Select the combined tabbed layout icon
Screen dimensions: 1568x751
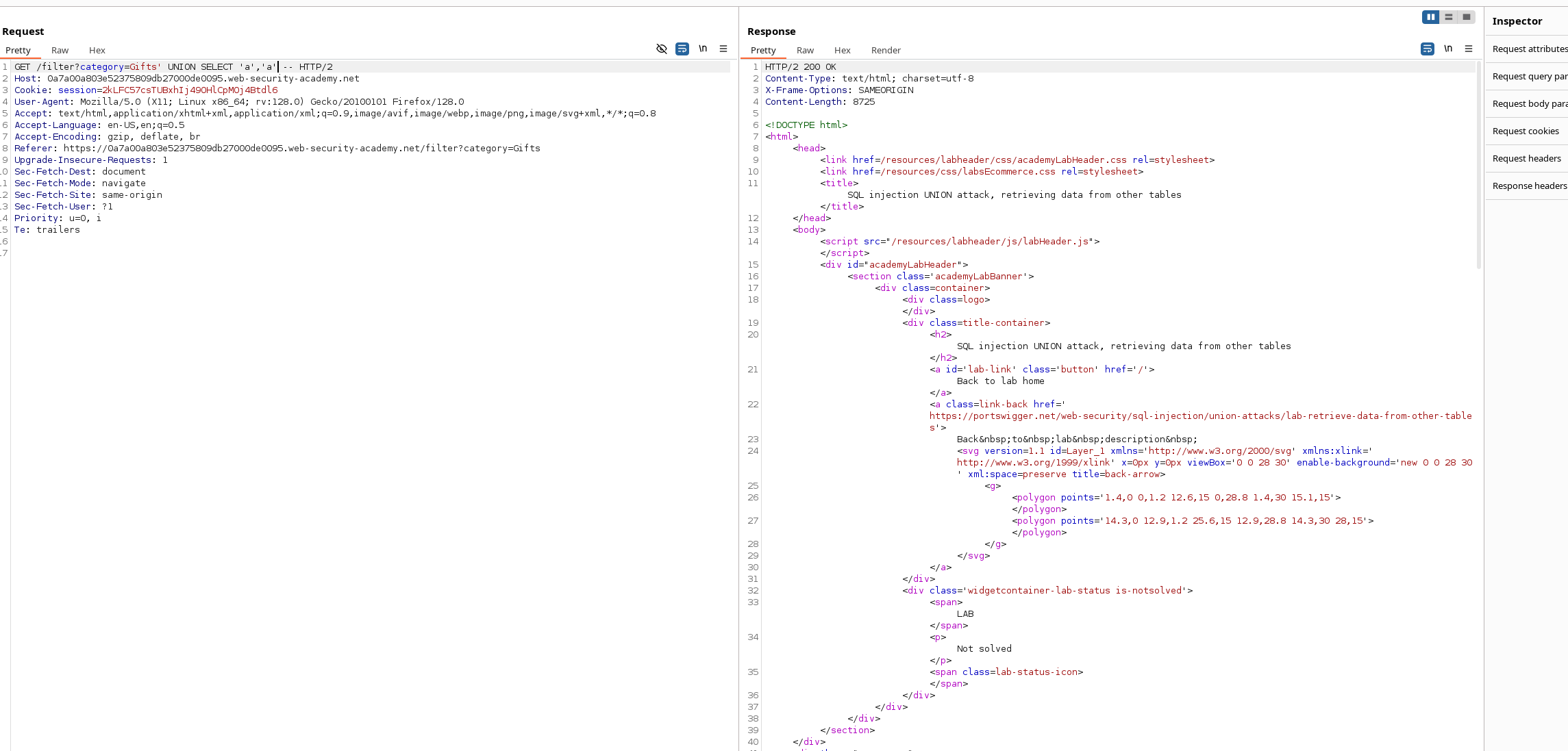point(1467,17)
